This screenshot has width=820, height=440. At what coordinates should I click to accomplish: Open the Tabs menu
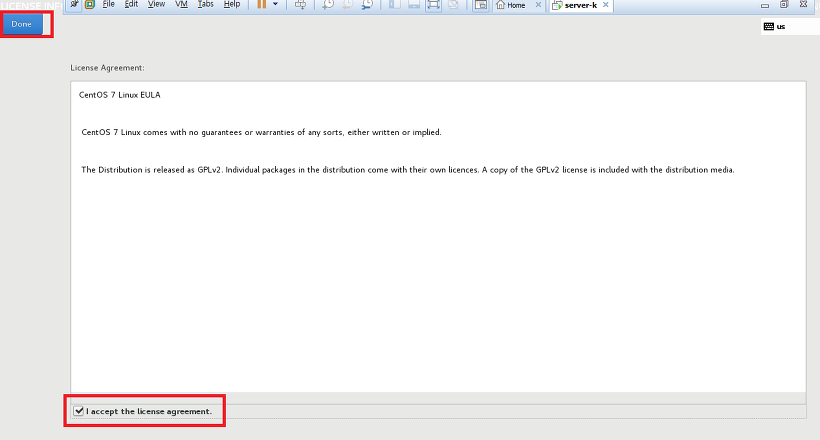point(206,4)
